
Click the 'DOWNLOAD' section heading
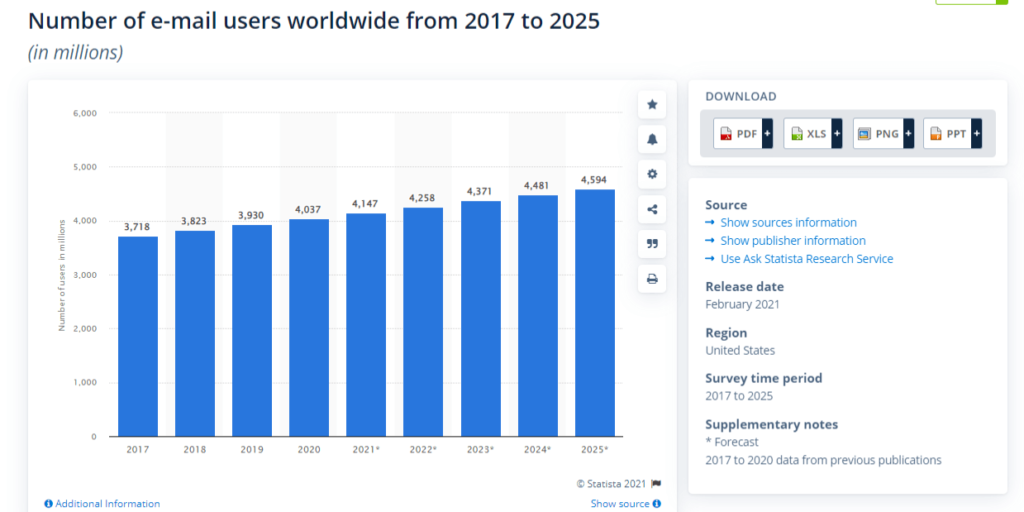pyautogui.click(x=741, y=97)
